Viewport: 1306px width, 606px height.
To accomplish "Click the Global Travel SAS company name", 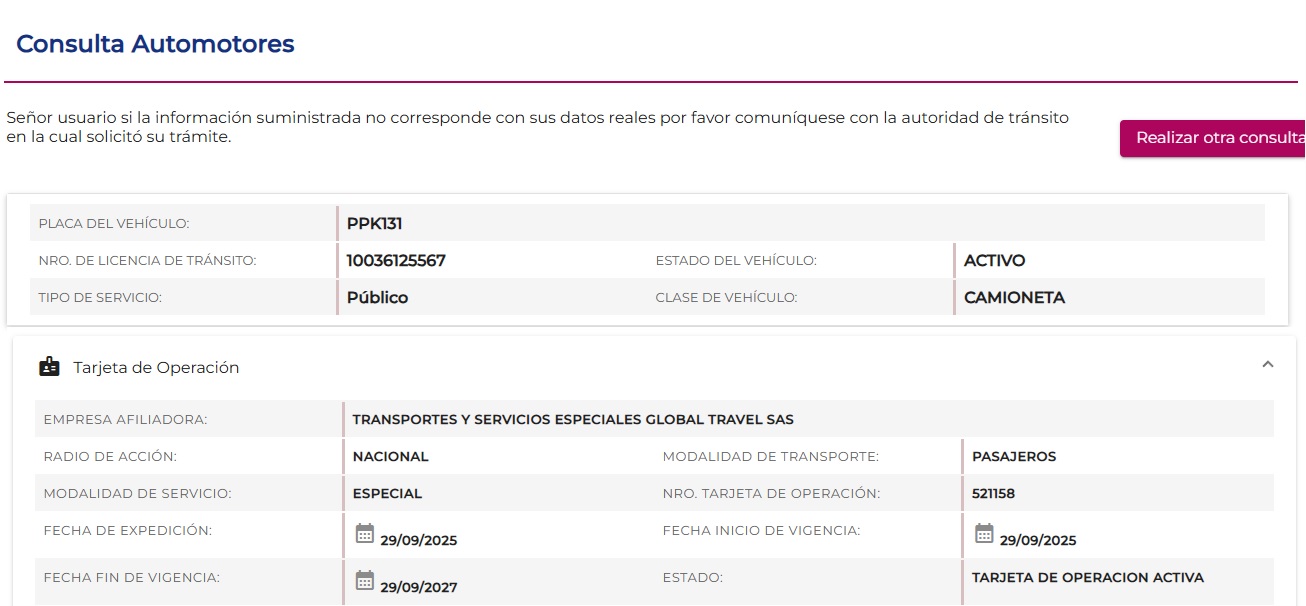I will tap(573, 420).
